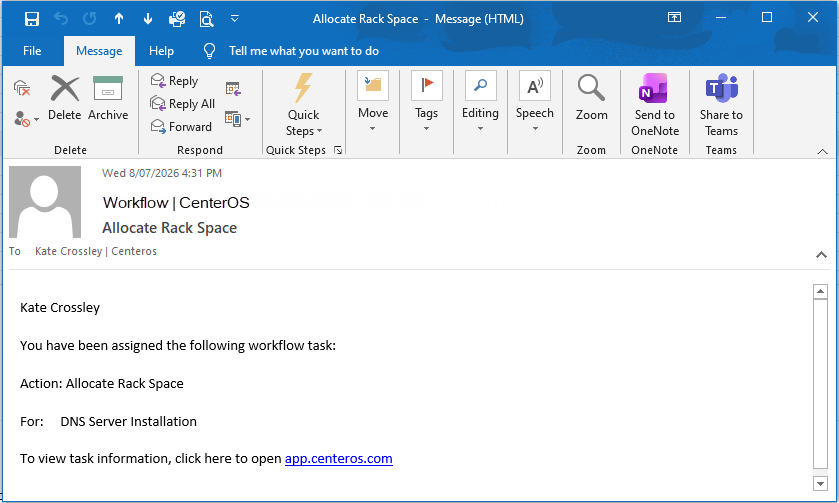Viewport: 839px width, 503px height.
Task: Click the Ribbon Display Options icon
Action: click(x=674, y=17)
